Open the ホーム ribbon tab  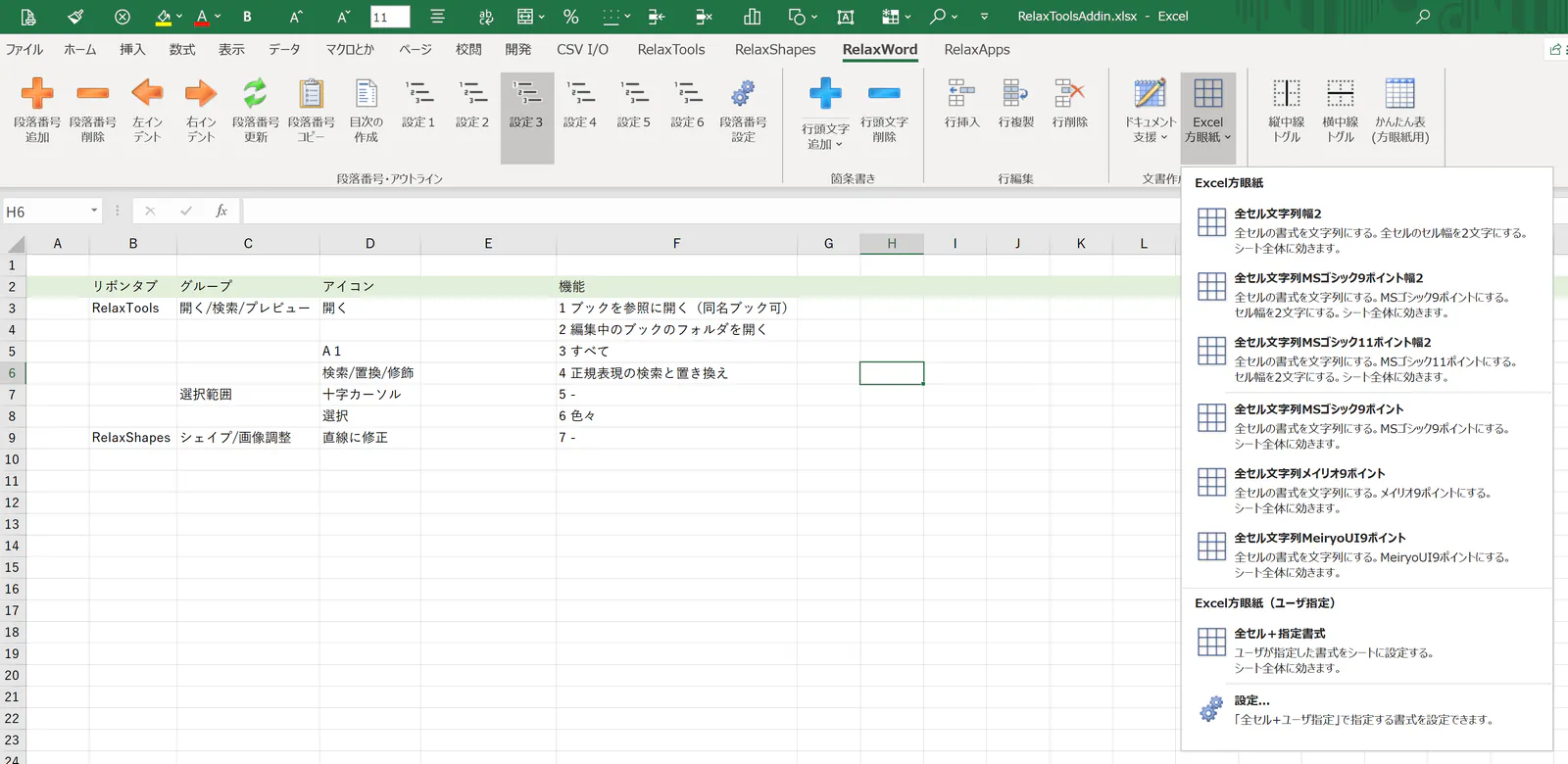[x=80, y=49]
